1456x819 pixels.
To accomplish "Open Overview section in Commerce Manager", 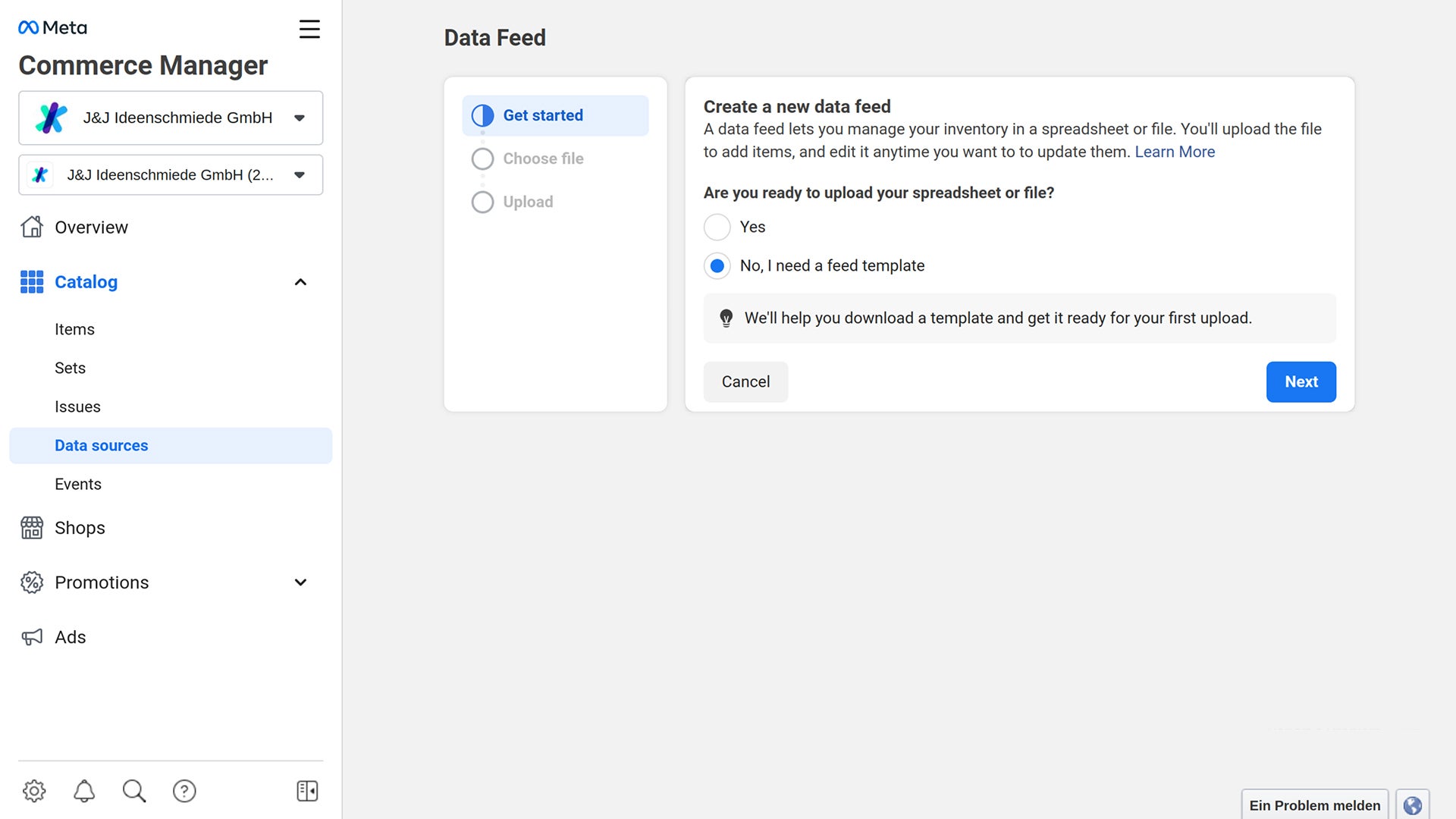I will point(92,226).
